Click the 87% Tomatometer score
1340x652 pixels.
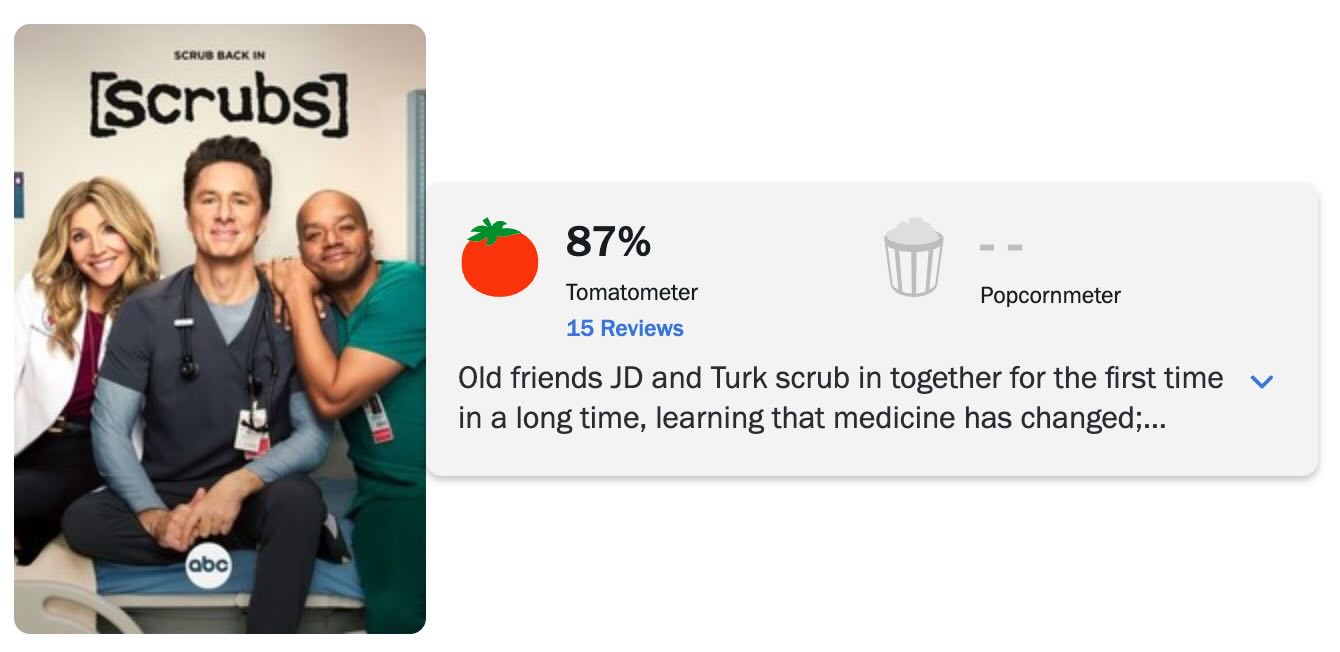click(608, 241)
